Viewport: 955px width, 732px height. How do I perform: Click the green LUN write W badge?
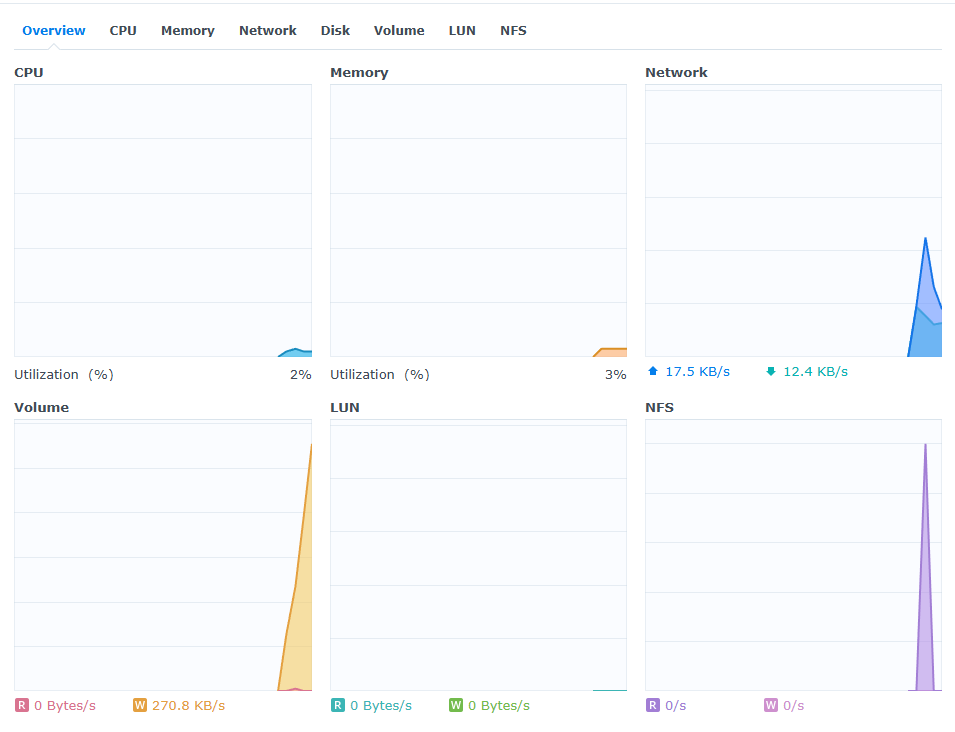coord(456,705)
